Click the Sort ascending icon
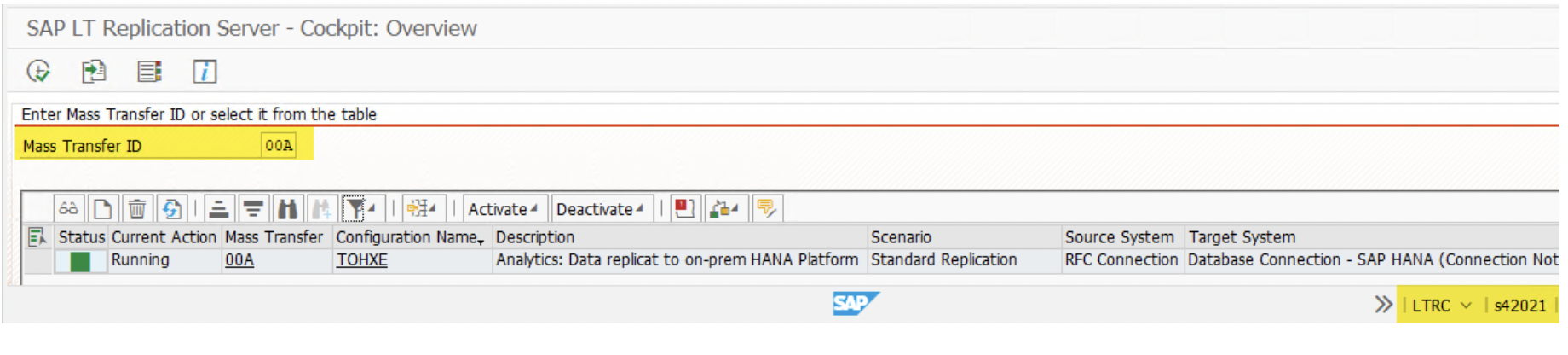Viewport: 1568px width, 355px height. [219, 208]
